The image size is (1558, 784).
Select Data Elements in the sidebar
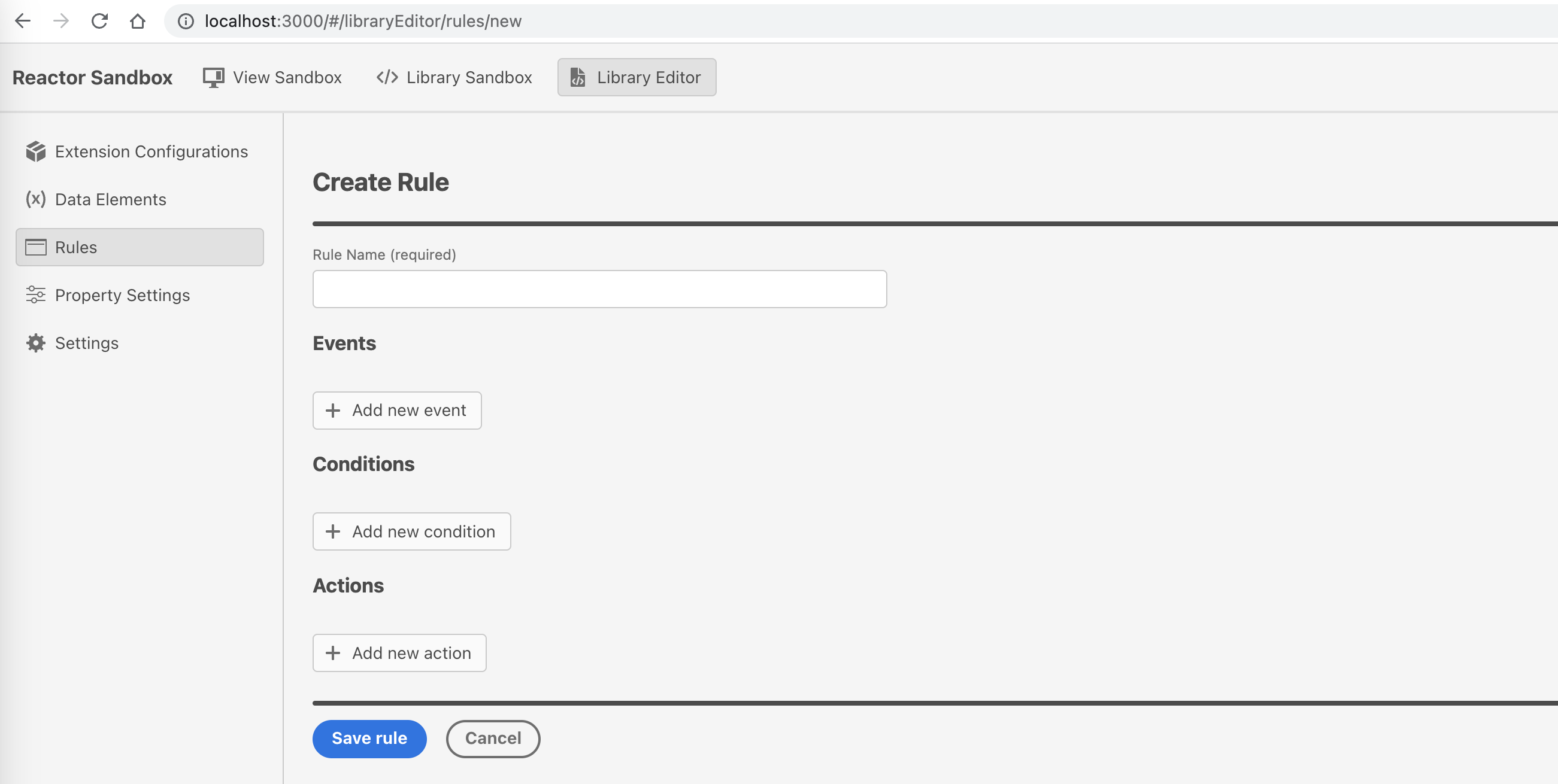(x=111, y=199)
